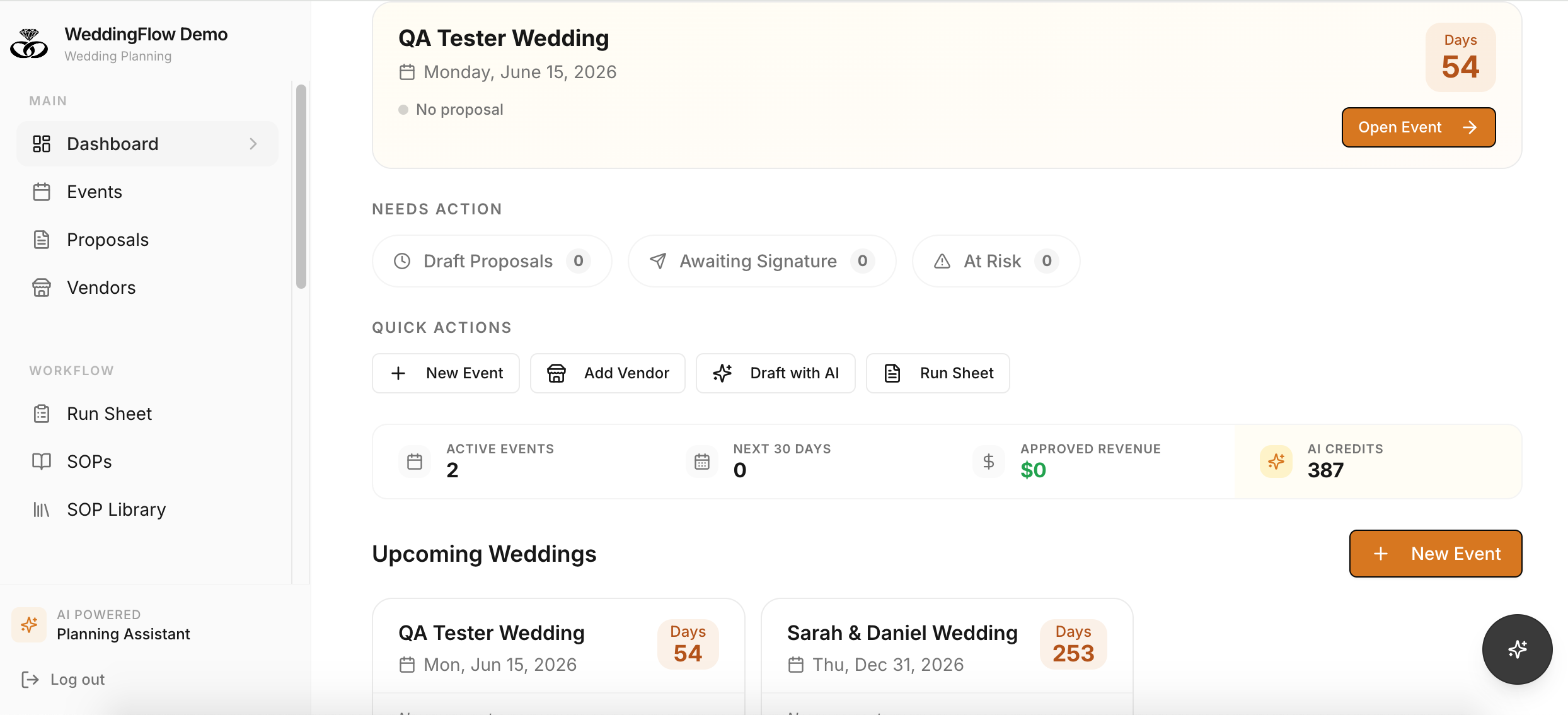The height and width of the screenshot is (715, 1568).
Task: Select the At Risk filter pill
Action: [x=996, y=261]
